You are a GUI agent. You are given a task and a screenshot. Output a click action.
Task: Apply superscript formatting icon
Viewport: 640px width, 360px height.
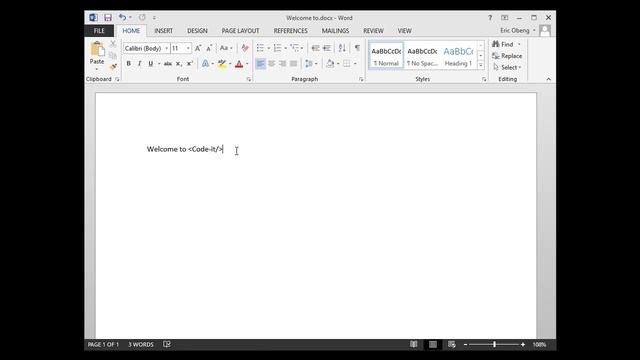[x=189, y=64]
